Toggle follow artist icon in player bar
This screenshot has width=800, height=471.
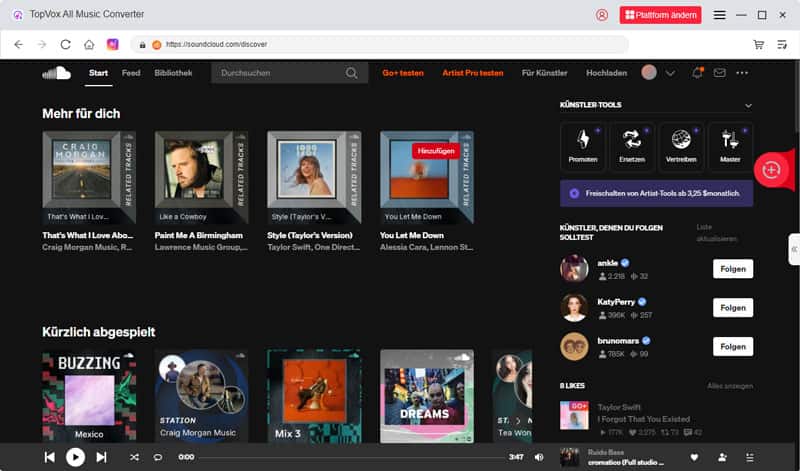(722, 457)
